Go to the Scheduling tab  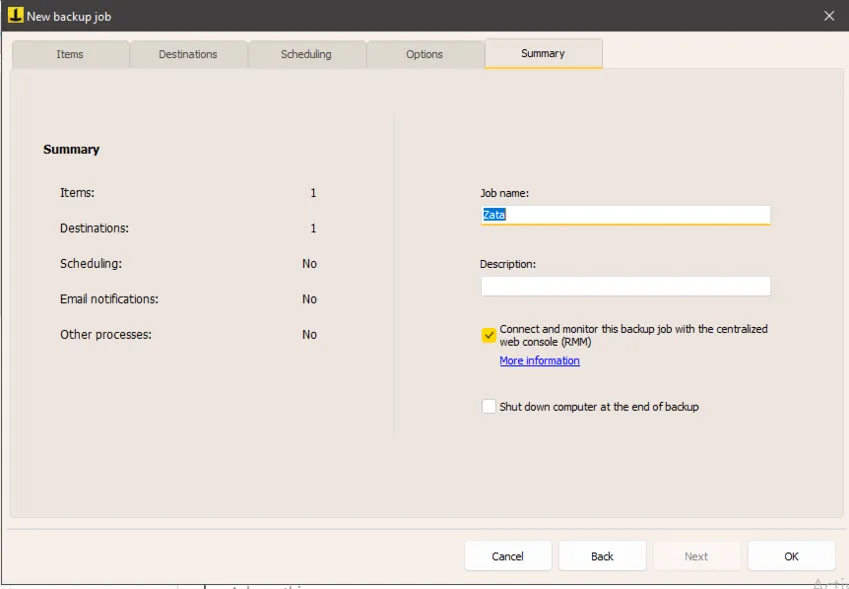point(306,54)
